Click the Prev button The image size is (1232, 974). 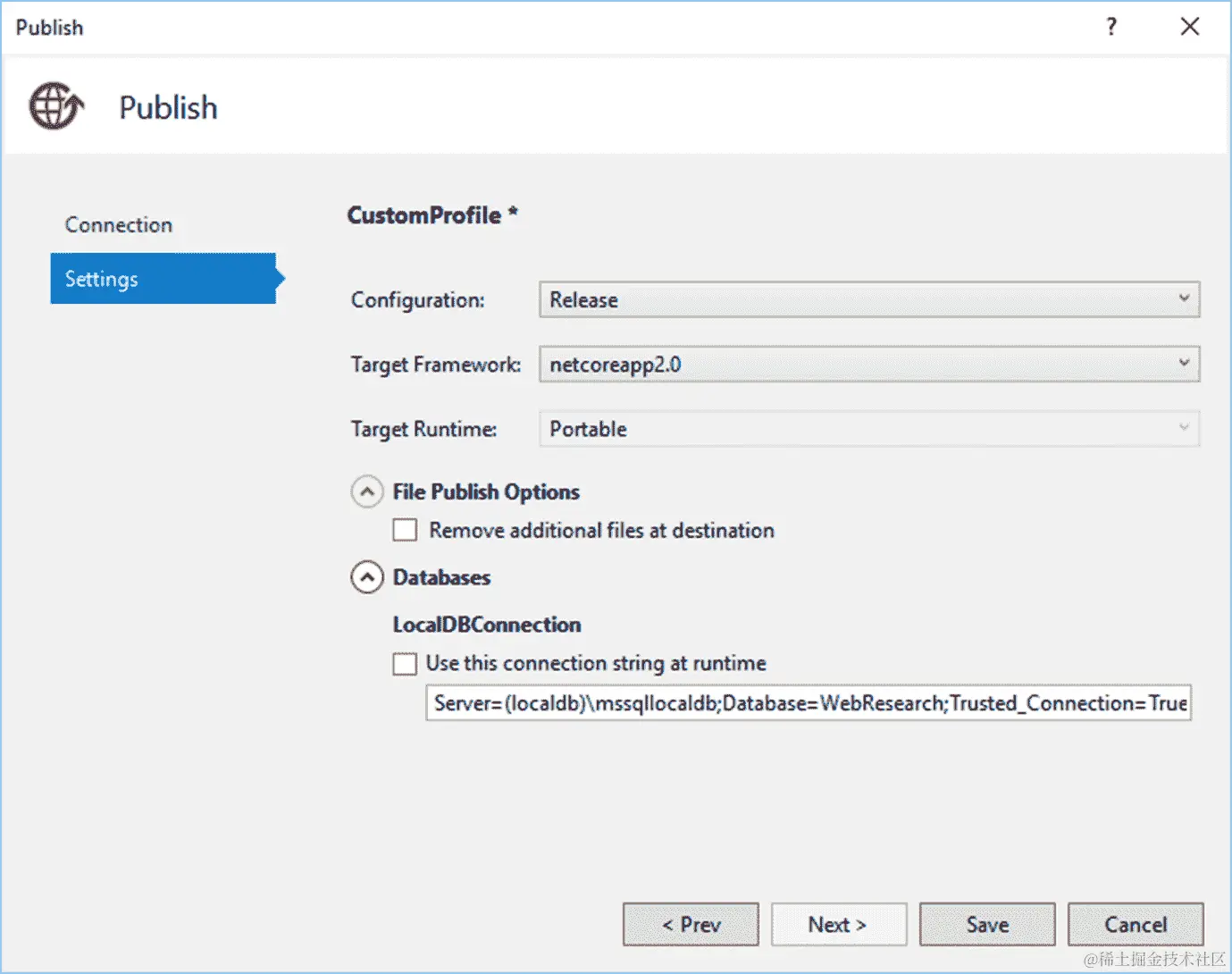tap(691, 925)
